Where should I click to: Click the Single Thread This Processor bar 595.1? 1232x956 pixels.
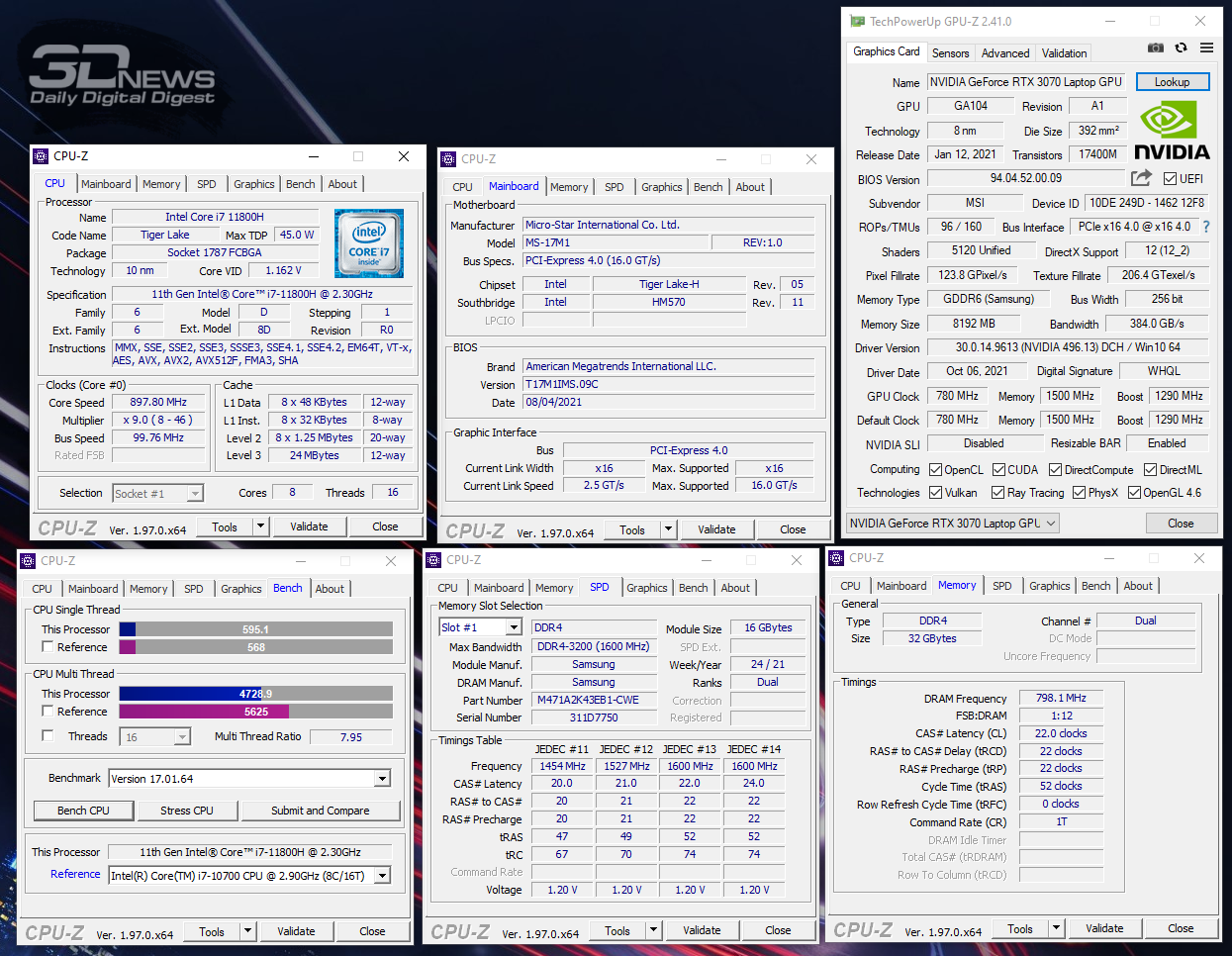[255, 629]
